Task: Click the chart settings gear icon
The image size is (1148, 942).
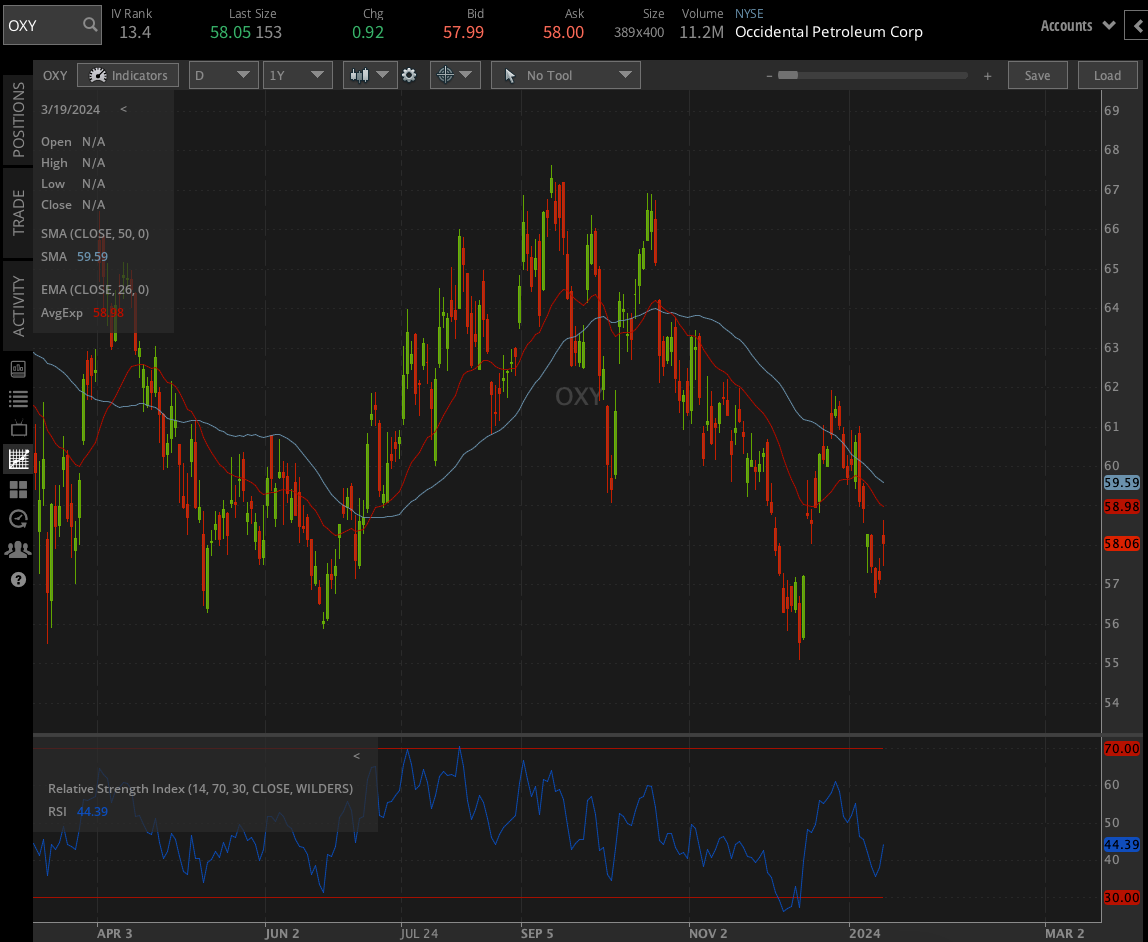Action: (x=411, y=75)
